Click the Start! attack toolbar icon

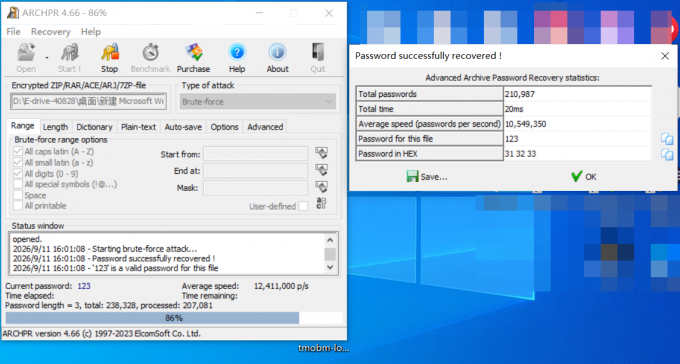(x=69, y=58)
